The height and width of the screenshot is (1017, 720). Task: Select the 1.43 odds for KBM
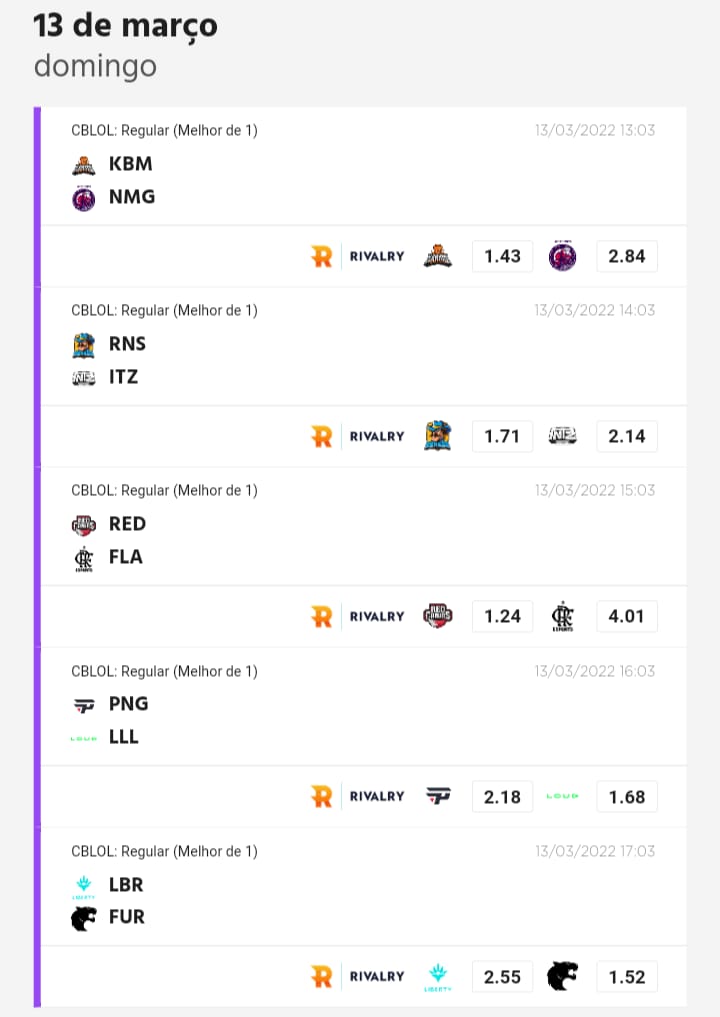pos(502,256)
